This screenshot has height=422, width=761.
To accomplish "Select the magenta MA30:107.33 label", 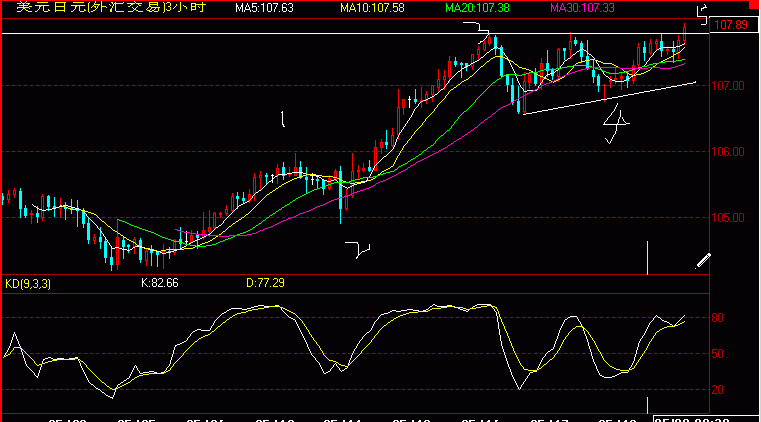I will (582, 8).
